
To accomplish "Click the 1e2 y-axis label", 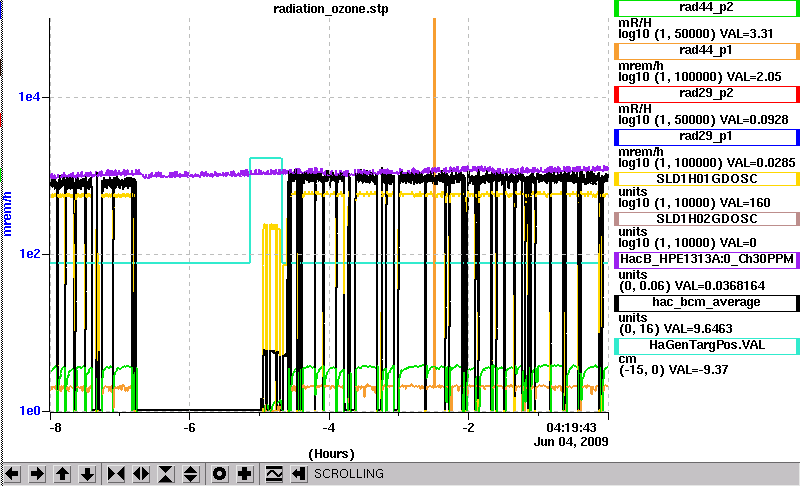I will [x=30, y=253].
